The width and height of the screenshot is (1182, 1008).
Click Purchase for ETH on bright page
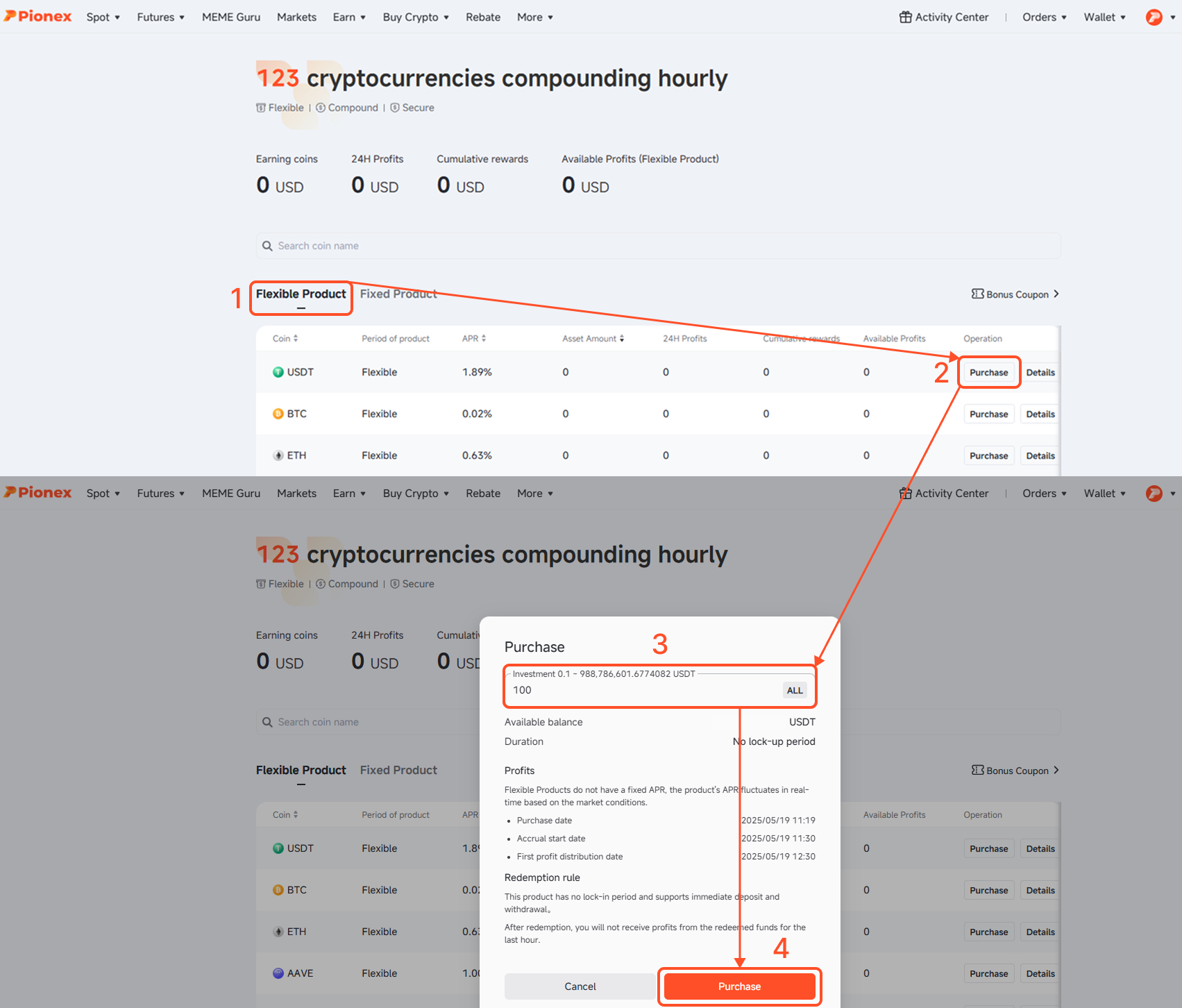click(x=989, y=456)
